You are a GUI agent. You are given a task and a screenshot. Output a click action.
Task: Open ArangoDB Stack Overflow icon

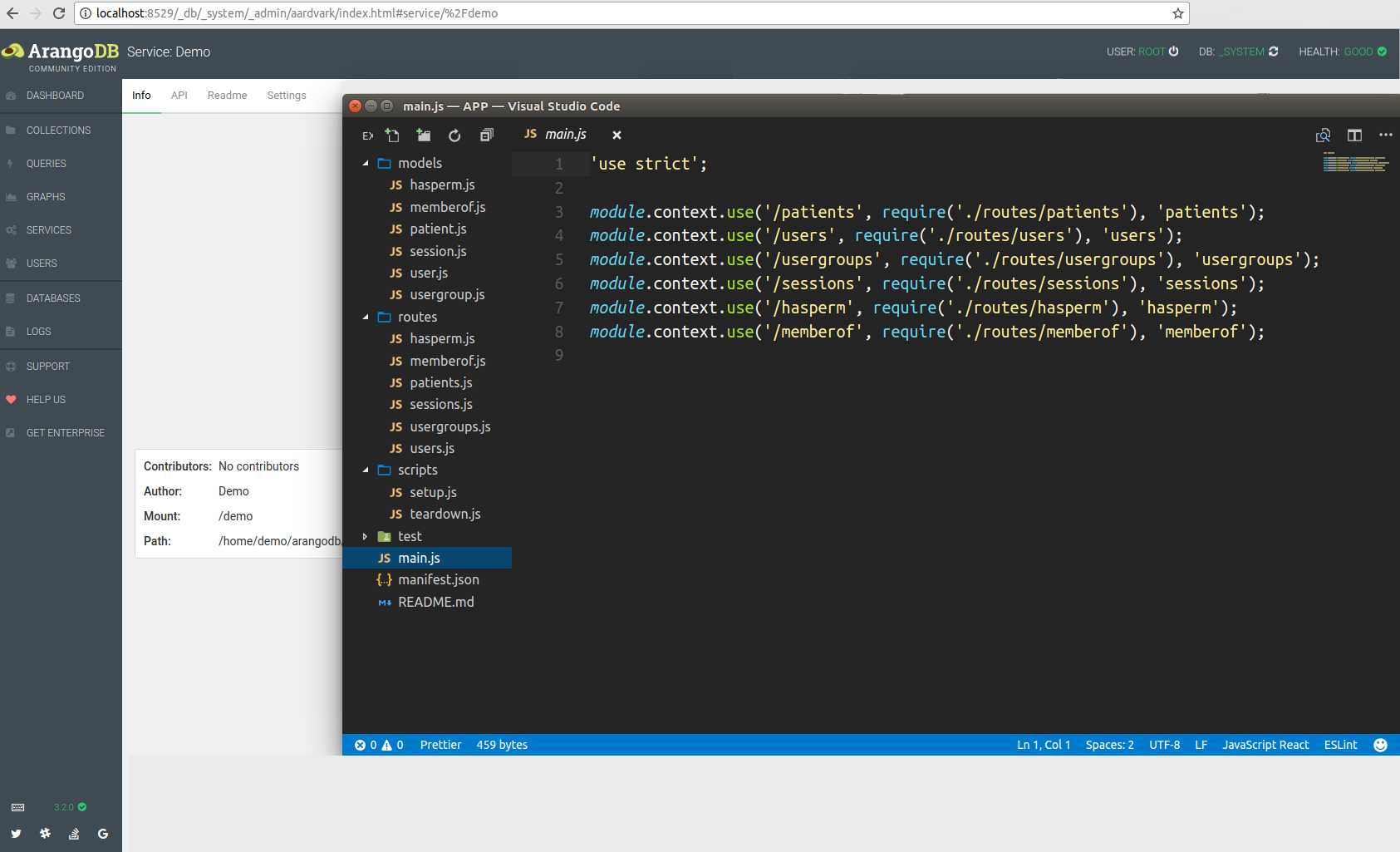click(x=74, y=834)
